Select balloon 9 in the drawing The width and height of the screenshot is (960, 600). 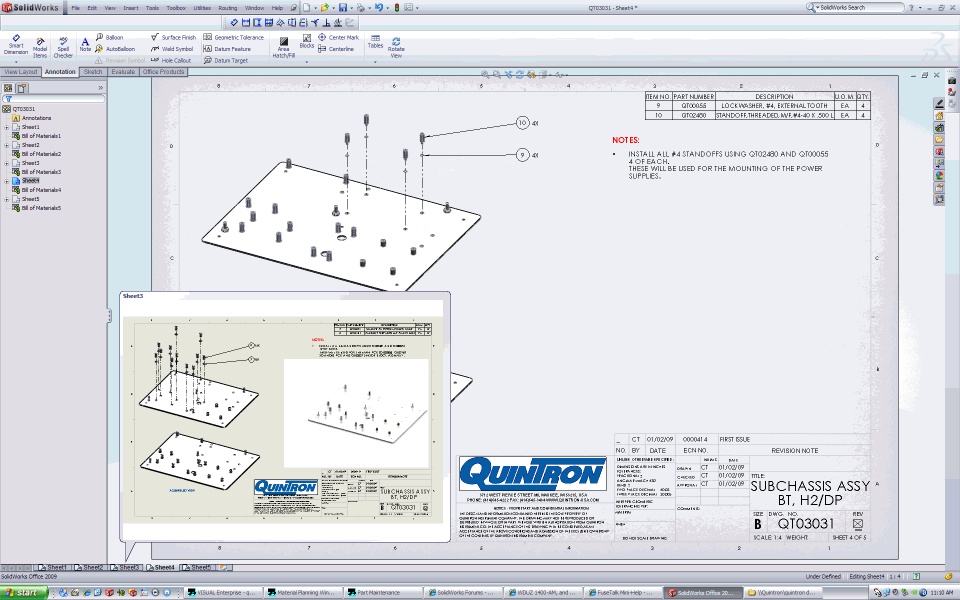point(522,155)
